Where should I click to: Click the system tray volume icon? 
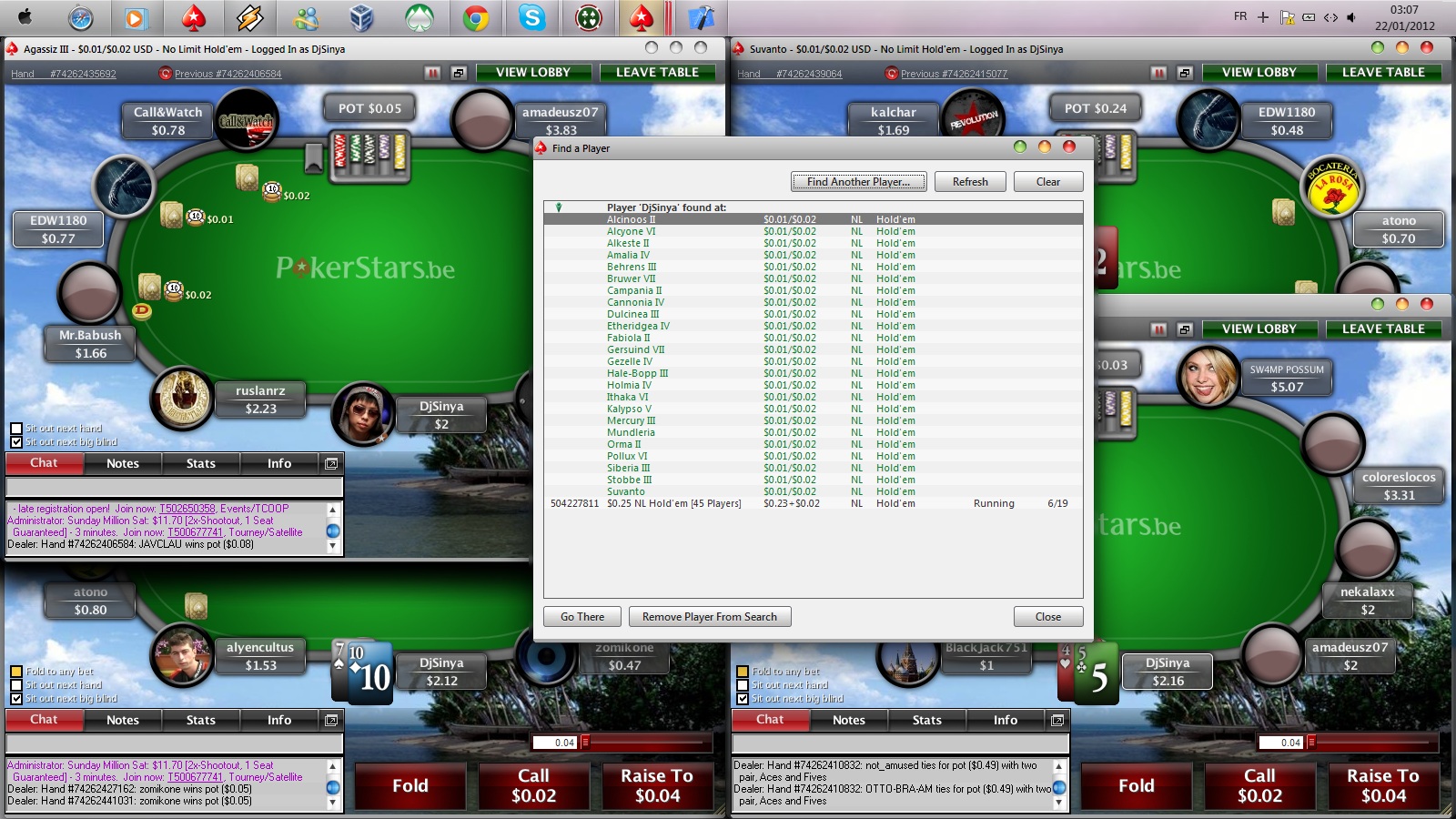pyautogui.click(x=1351, y=16)
